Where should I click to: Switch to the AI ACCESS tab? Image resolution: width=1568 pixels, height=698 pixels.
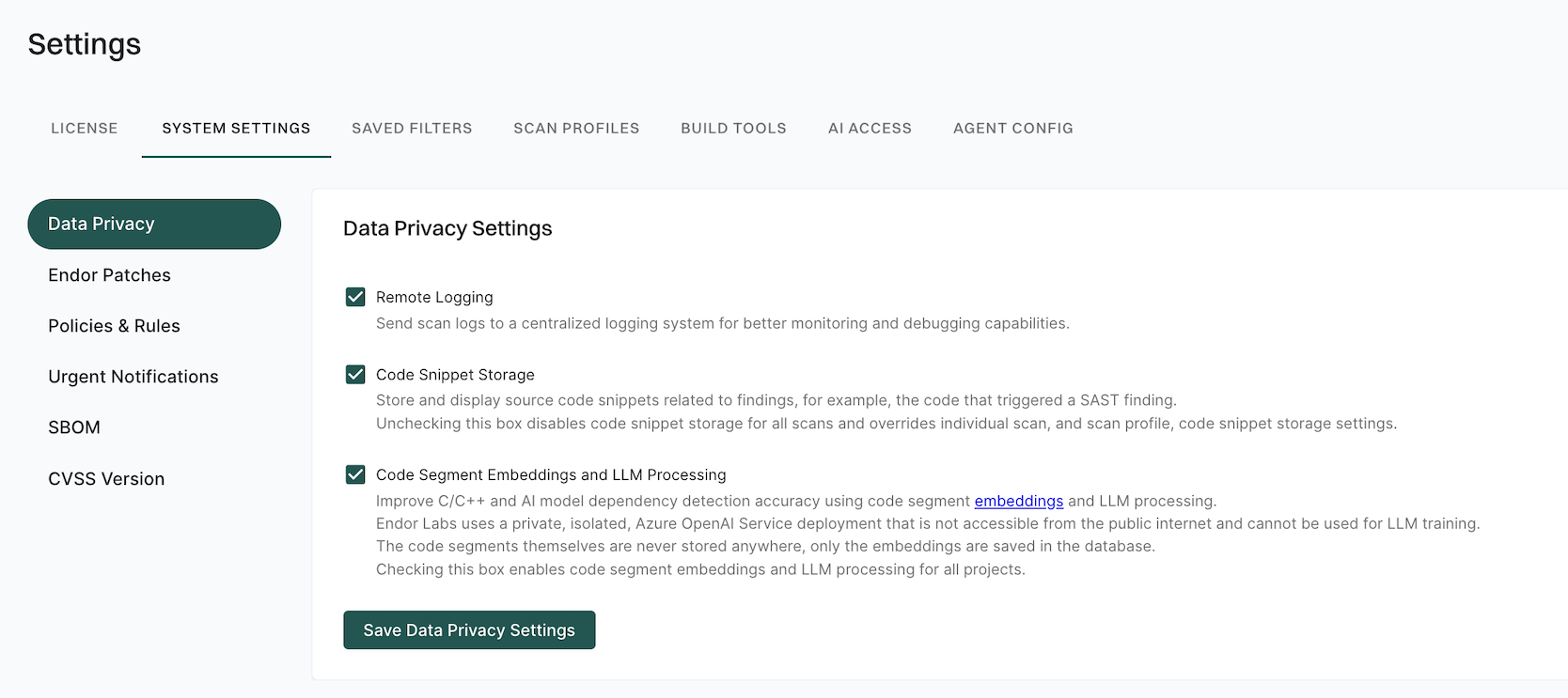(x=870, y=128)
